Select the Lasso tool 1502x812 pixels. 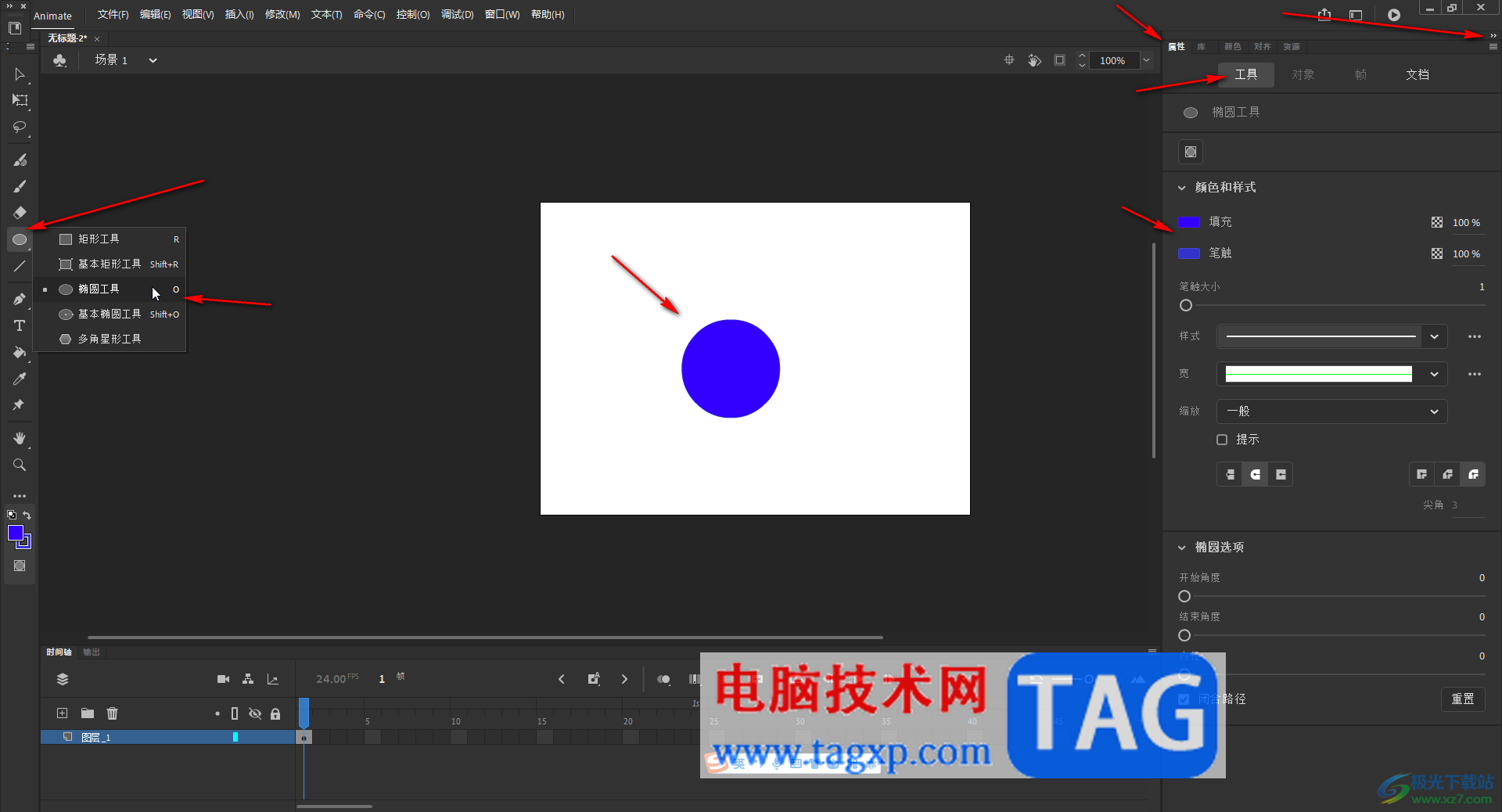pyautogui.click(x=20, y=127)
